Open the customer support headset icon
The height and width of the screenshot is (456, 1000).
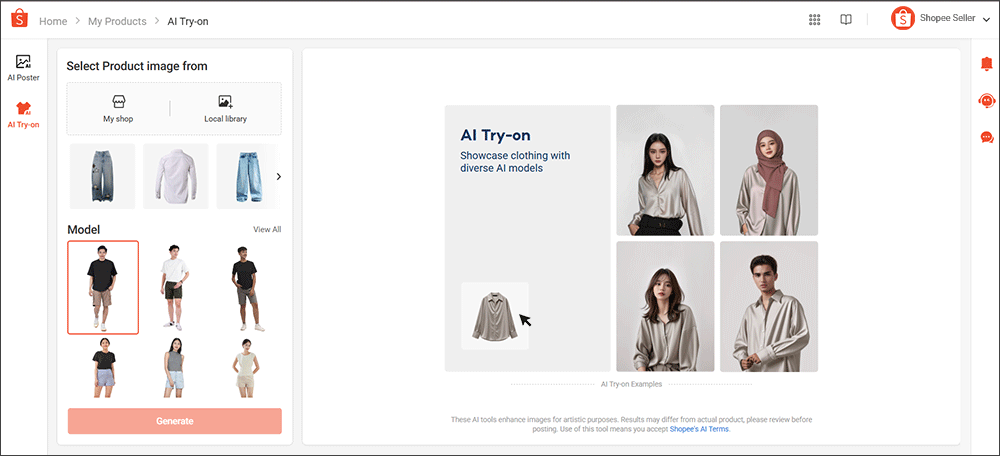click(987, 101)
